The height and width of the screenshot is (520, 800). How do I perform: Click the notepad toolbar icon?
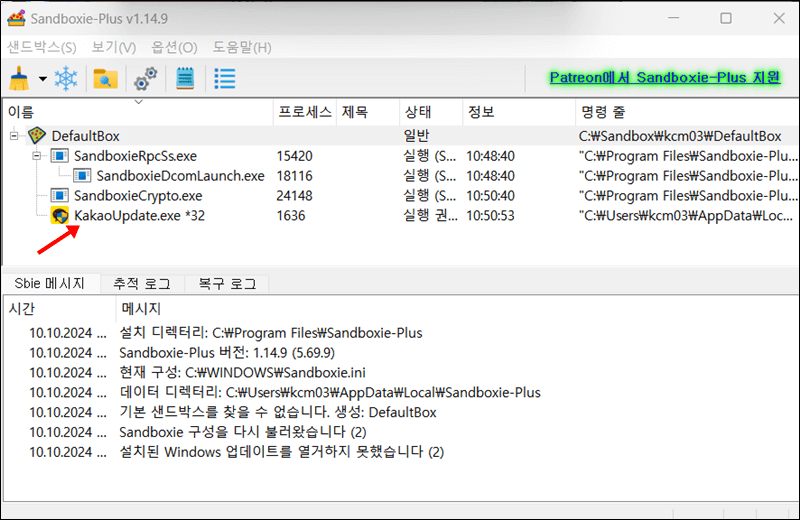(x=185, y=79)
